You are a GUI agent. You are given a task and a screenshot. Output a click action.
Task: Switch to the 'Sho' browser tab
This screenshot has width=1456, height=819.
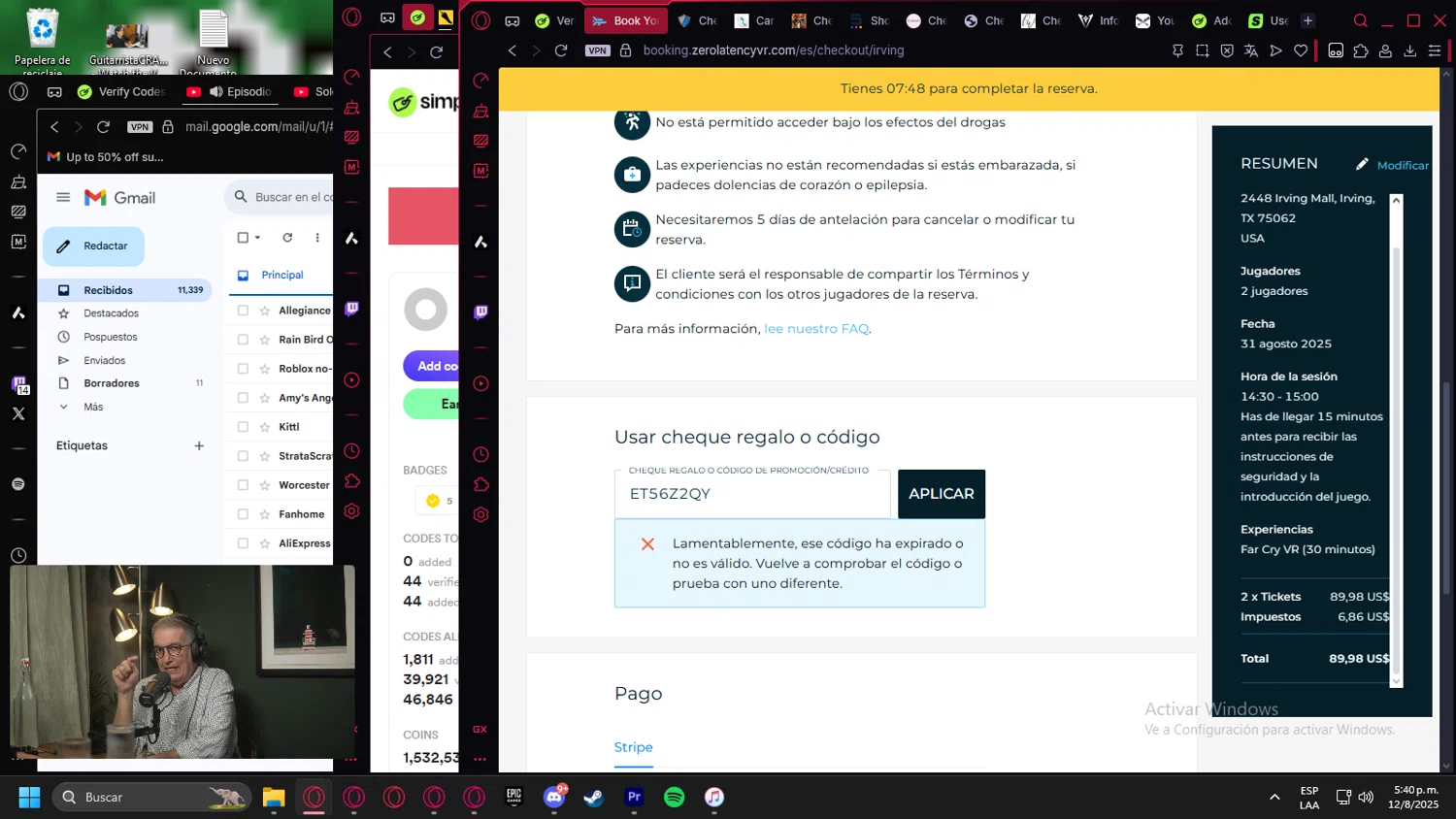(870, 20)
